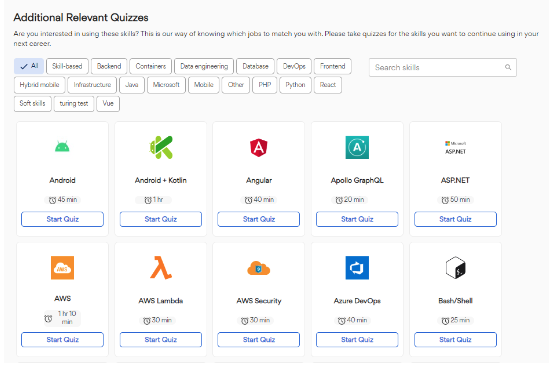Click the AWS Lambda card title
The width and height of the screenshot is (549, 375).
[161, 301]
